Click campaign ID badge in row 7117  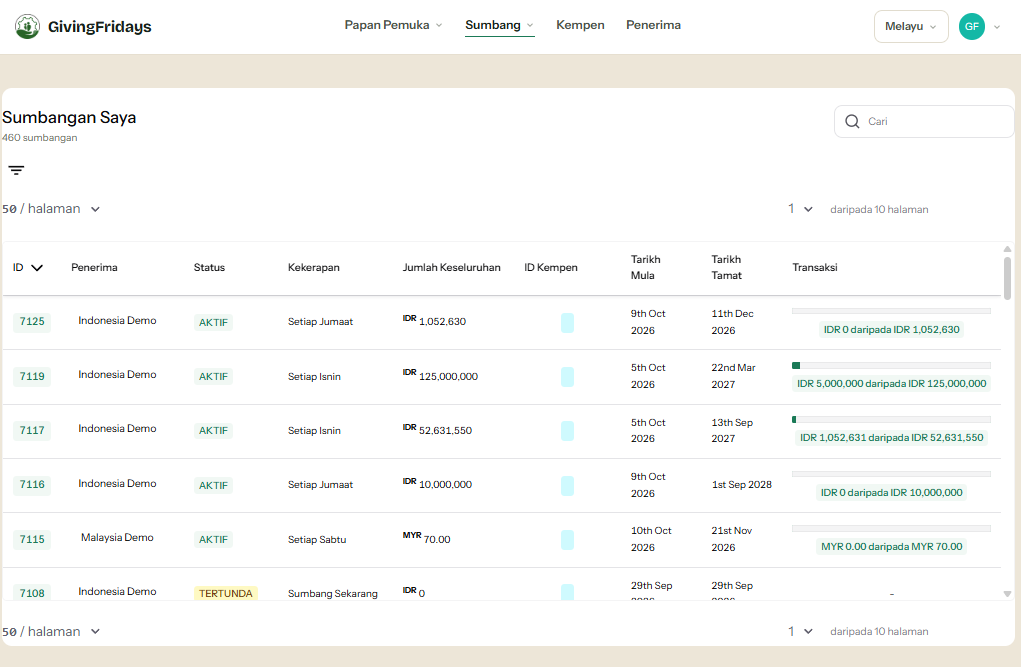click(567, 431)
